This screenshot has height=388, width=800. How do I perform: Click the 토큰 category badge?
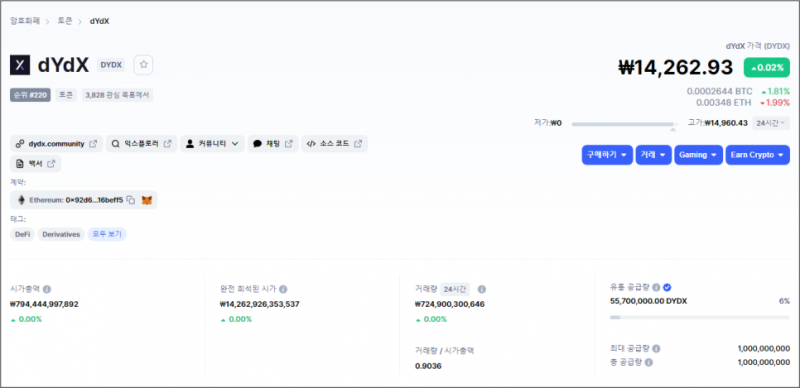(66, 95)
